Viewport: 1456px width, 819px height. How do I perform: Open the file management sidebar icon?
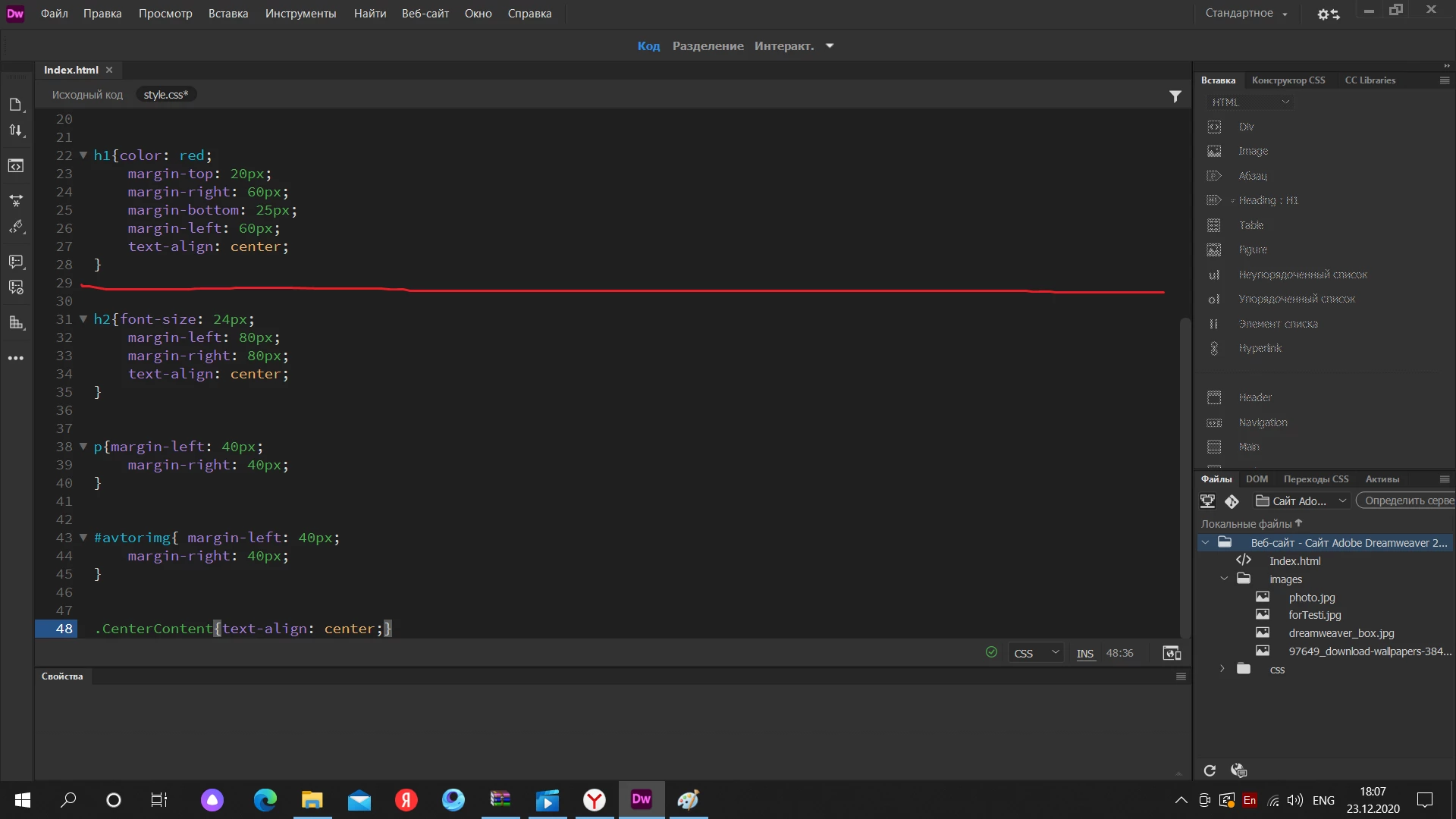[16, 130]
